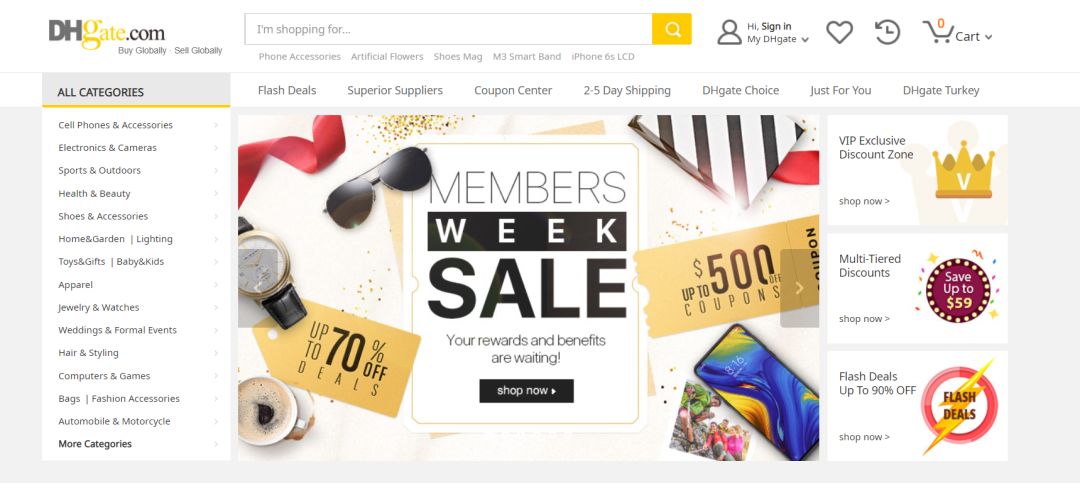Open the wishlist heart icon
The image size is (1080, 483).
coord(839,32)
